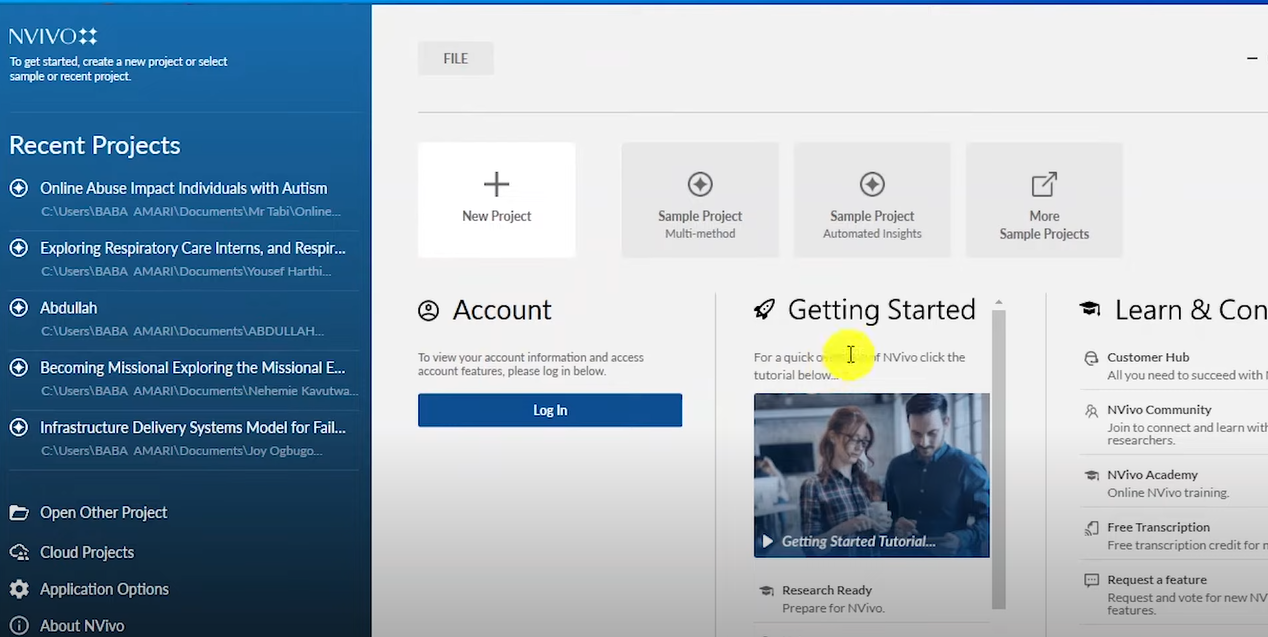Click the Account person icon
The height and width of the screenshot is (637, 1268).
point(428,310)
